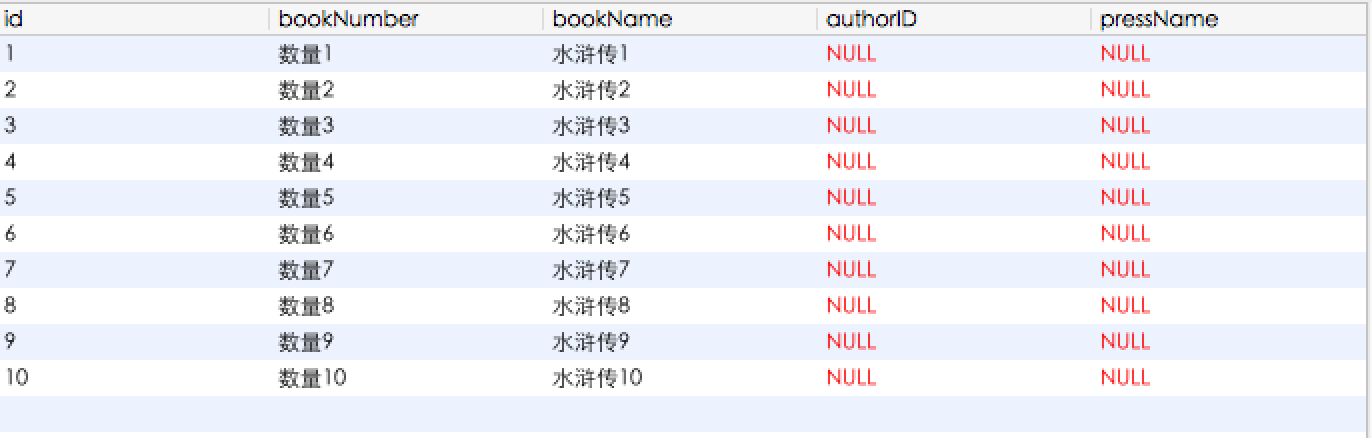Select id cell of 水浒传1 row

pos(135,54)
